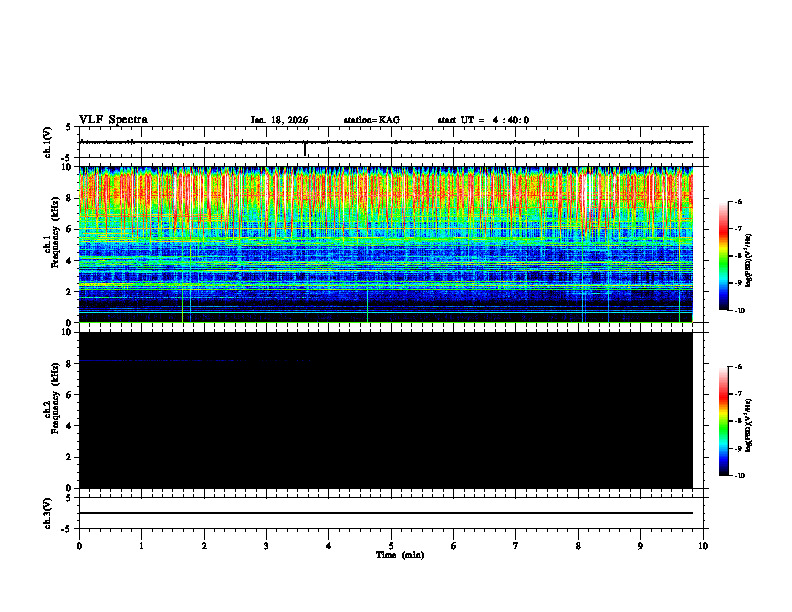The width and height of the screenshot is (792, 612).
Task: Click the "-10" label on ch.2 color scale
Action: coord(739,476)
